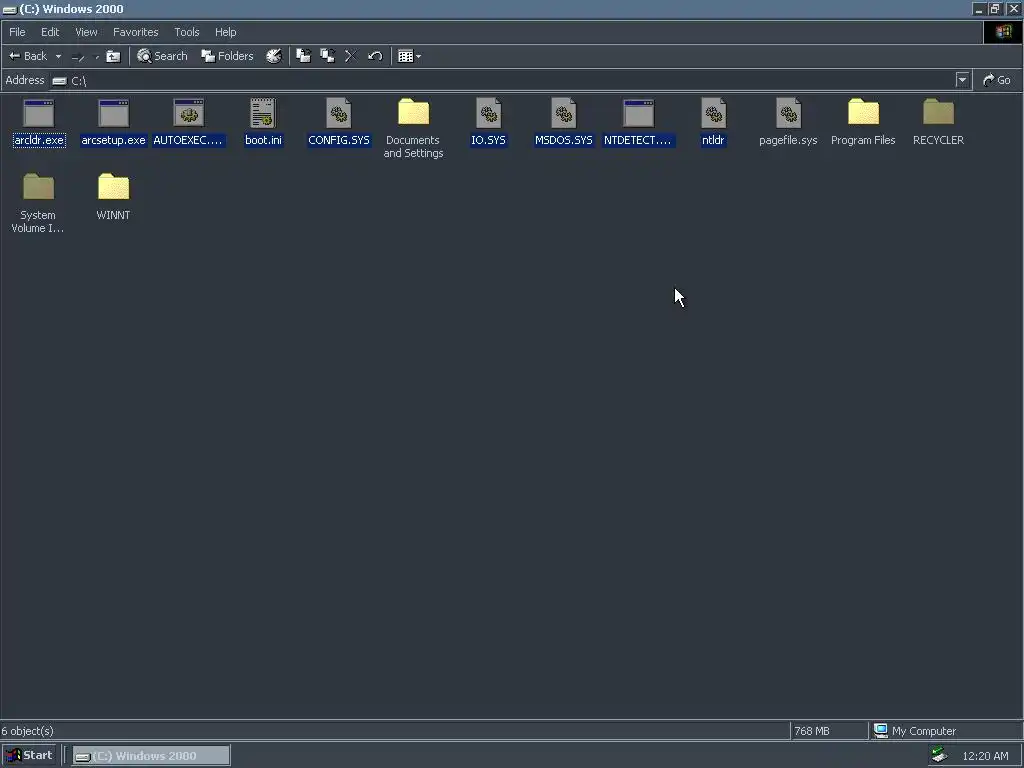Open the Forward history dropdown arrow
Viewport: 1024px width, 768px height.
point(97,57)
